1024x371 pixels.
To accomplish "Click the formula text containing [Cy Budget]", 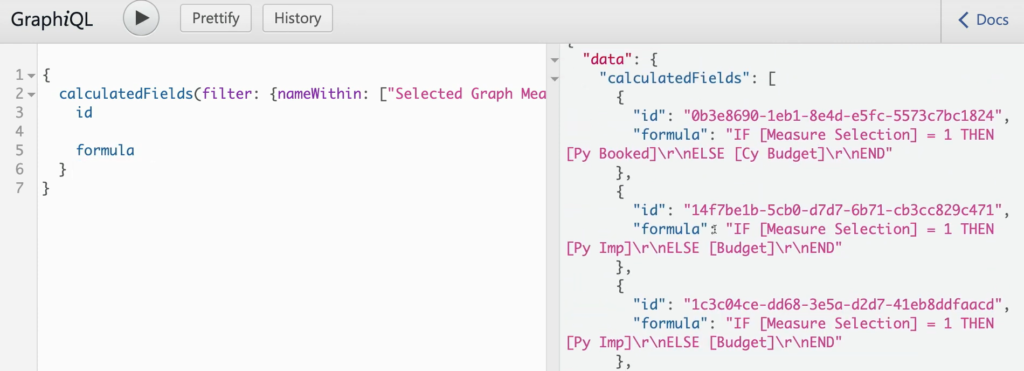I will pos(780,144).
